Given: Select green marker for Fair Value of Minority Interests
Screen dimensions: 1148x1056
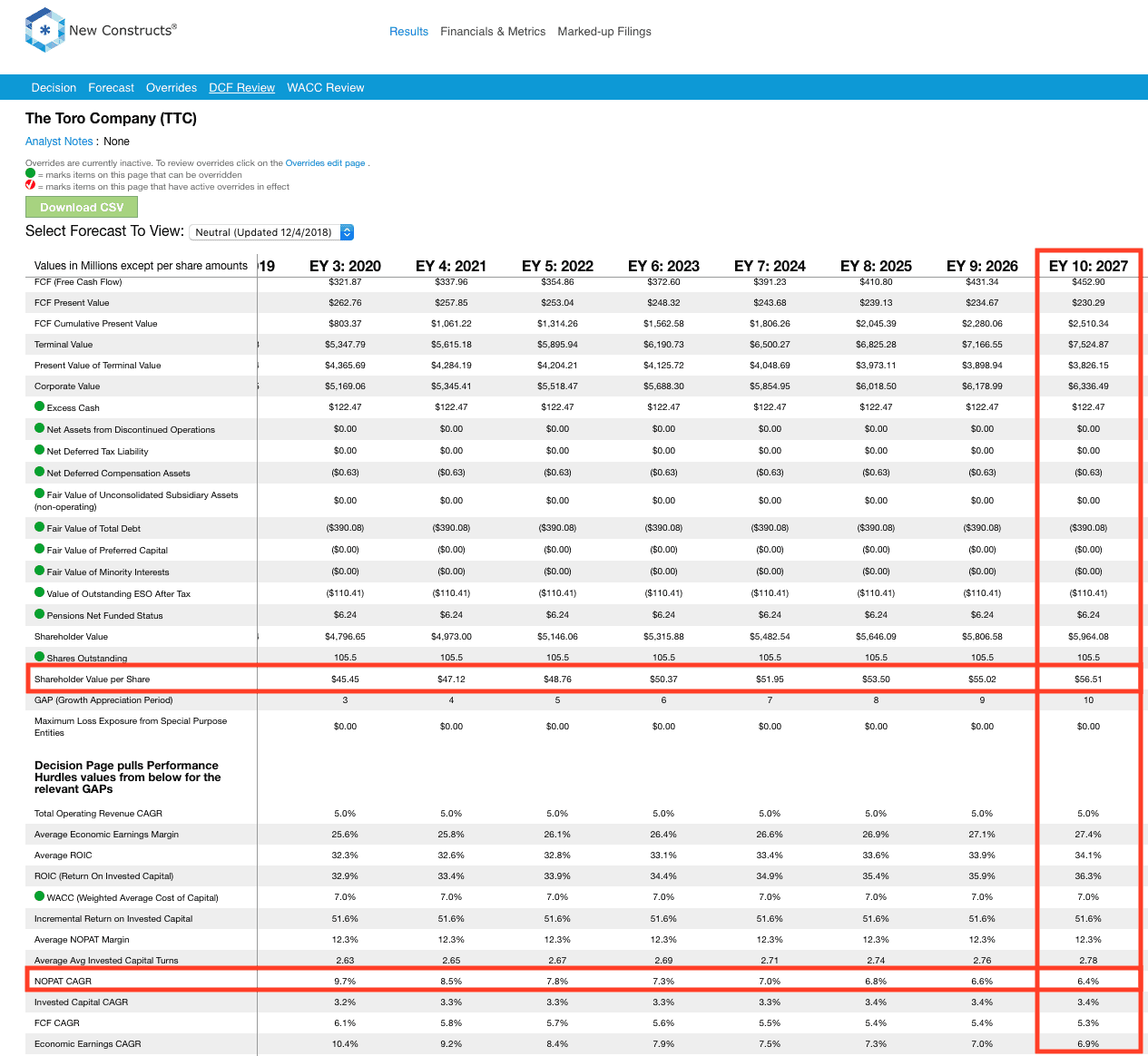Looking at the screenshot, I should 40,571.
